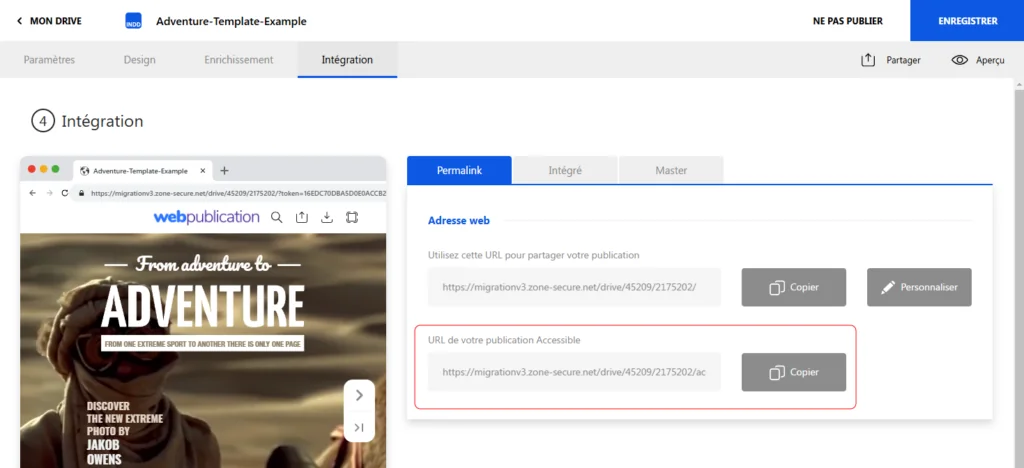This screenshot has height=468, width=1024.
Task: Copy the publication share URL
Action: [x=793, y=287]
